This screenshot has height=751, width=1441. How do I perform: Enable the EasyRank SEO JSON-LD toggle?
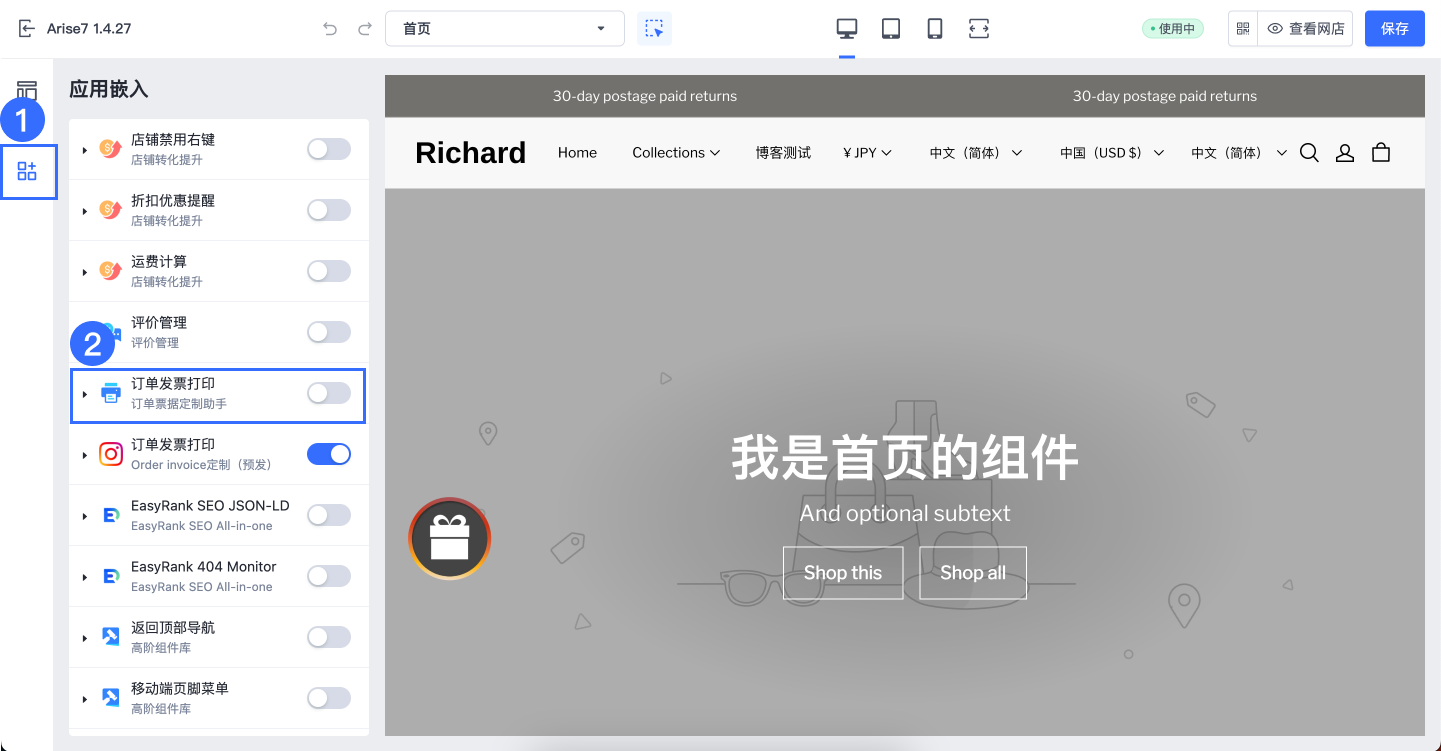[x=329, y=515]
